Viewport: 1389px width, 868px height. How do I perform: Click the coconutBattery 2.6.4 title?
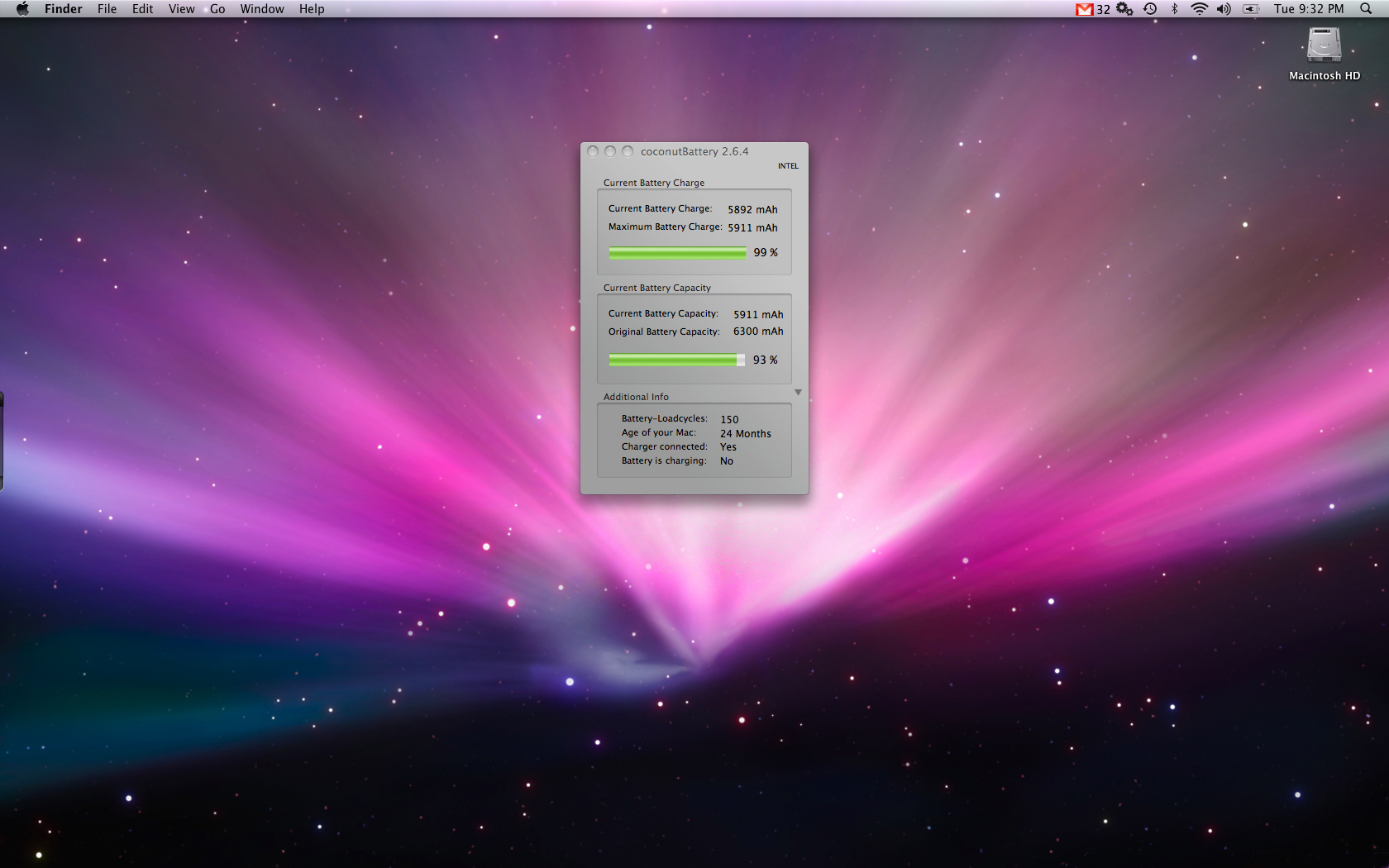pos(694,151)
